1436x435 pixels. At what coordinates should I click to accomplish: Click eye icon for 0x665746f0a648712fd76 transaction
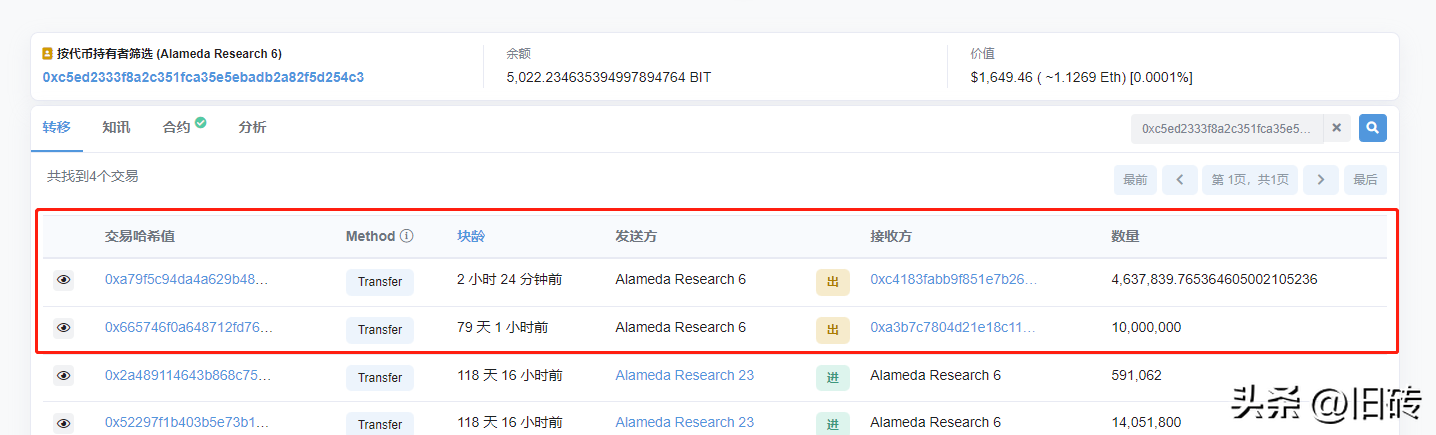(63, 328)
